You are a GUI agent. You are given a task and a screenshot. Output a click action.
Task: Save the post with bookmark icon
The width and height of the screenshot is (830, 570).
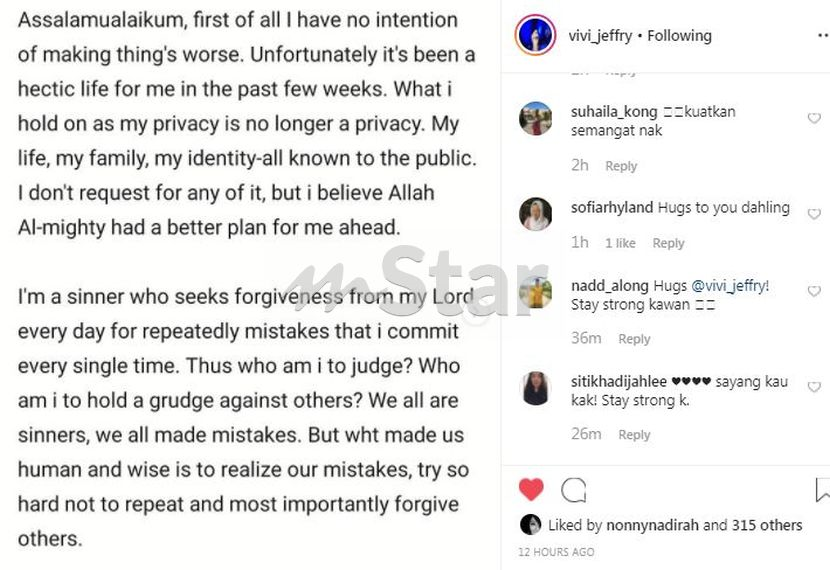coord(823,490)
